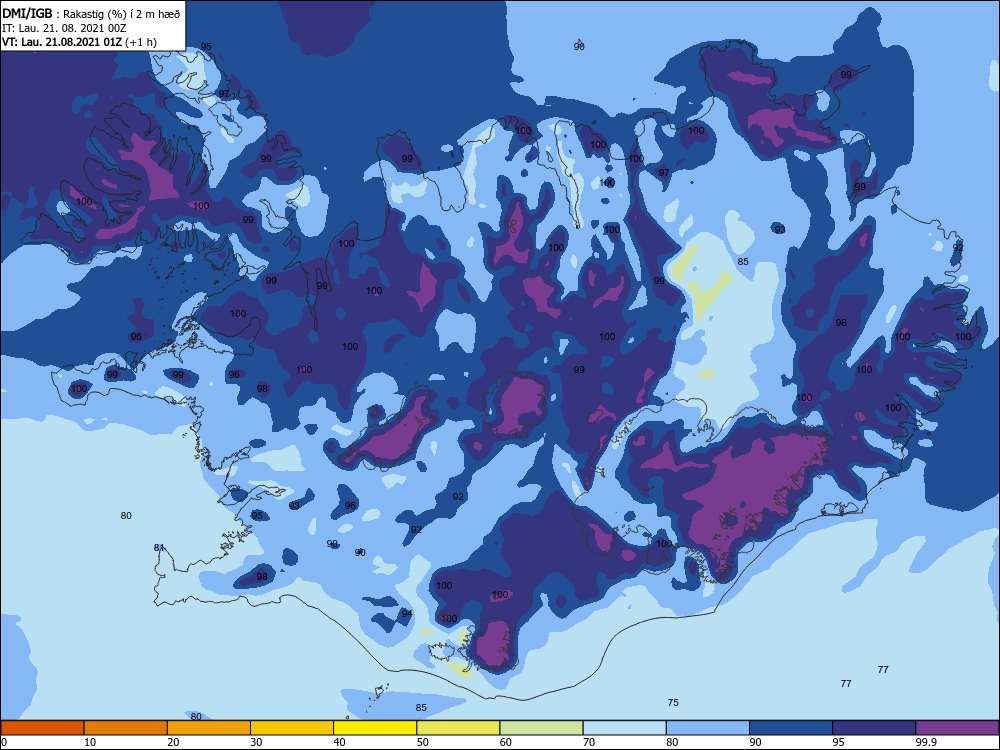Click the golden yellow 30–40 legend segment

pos(292,728)
